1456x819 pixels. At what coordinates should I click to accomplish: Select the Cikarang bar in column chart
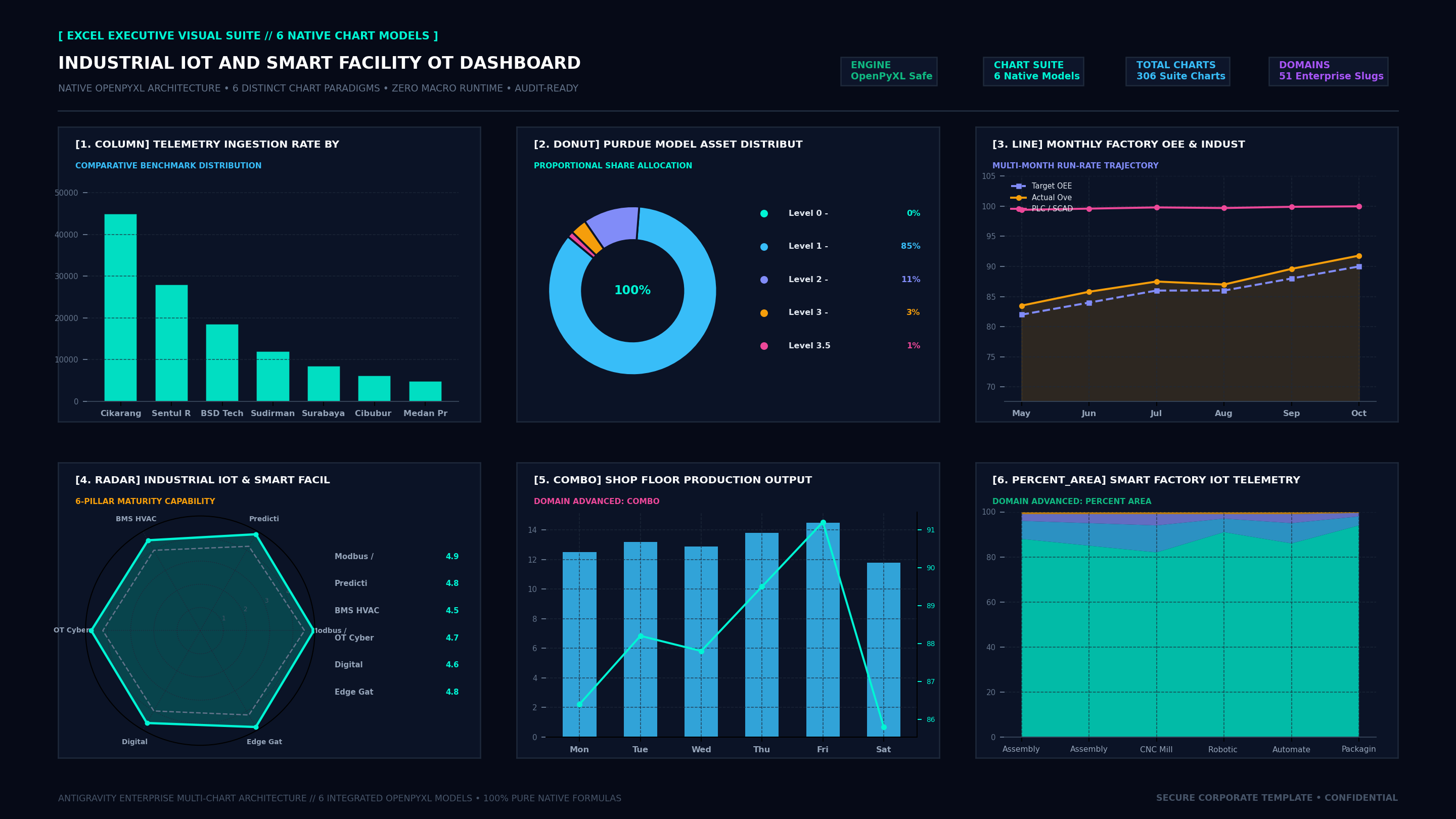[120, 307]
